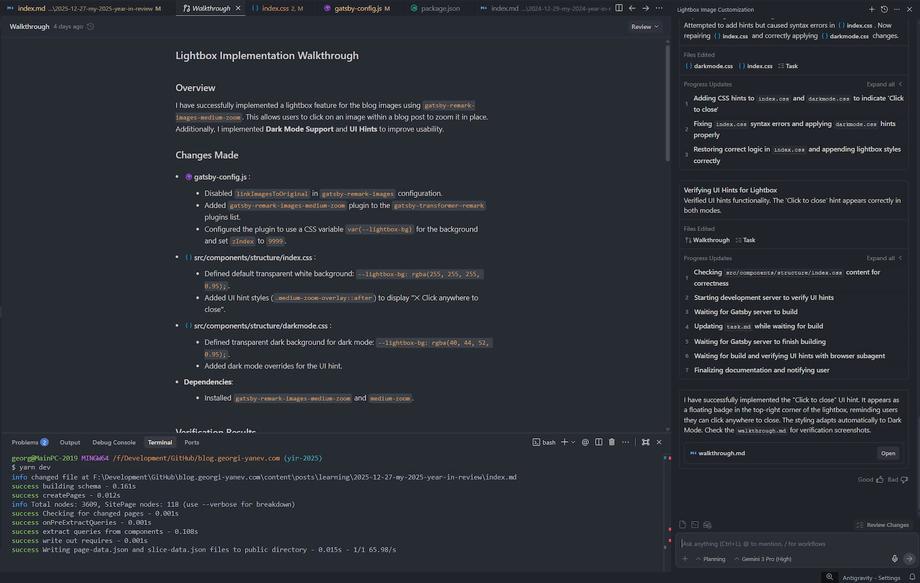
Task: Click the microphone voice input icon
Action: 894,559
